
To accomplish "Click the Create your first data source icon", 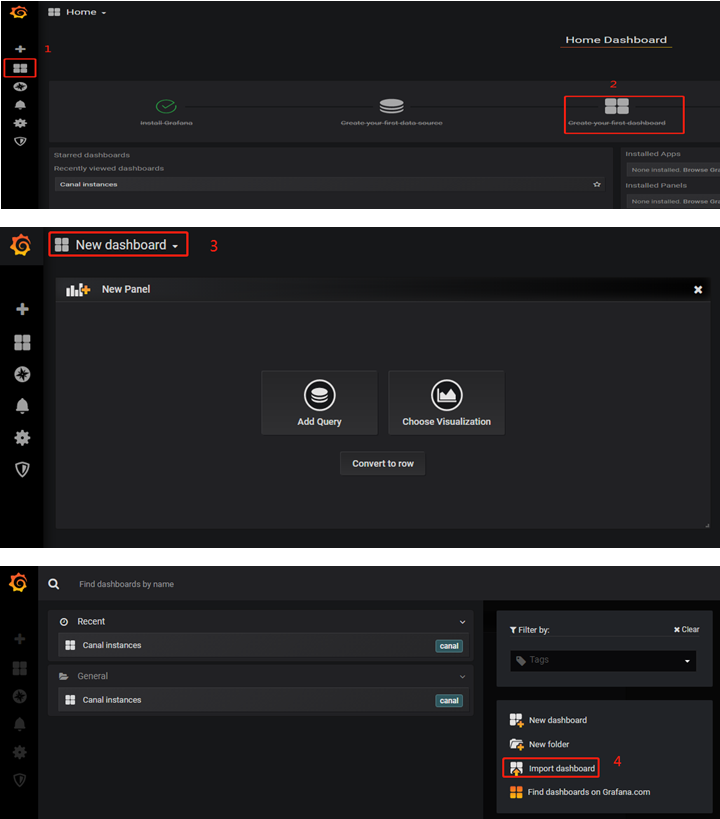I will [x=391, y=106].
